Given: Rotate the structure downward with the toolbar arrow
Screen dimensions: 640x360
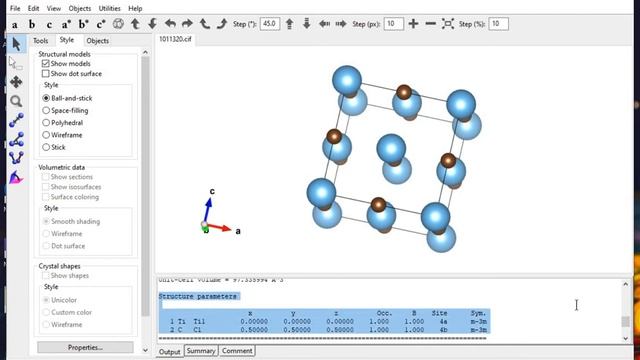Looking at the screenshot, I should click(152, 24).
